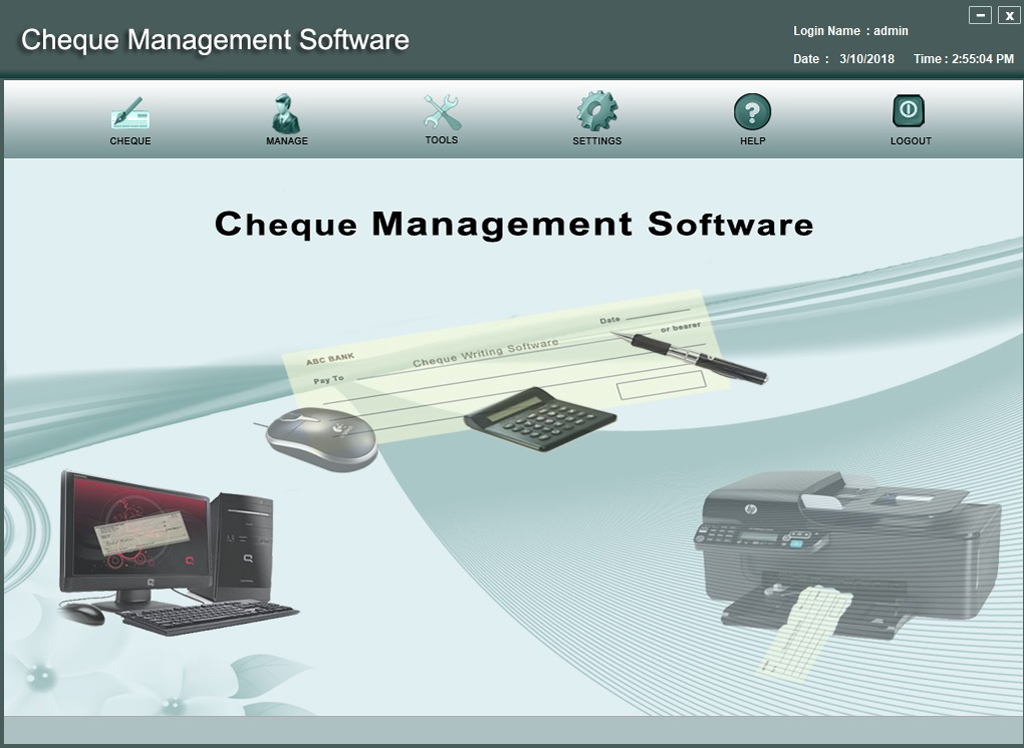Viewport: 1024px width, 748px height.
Task: Open the Cheque module icon
Action: pyautogui.click(x=130, y=113)
